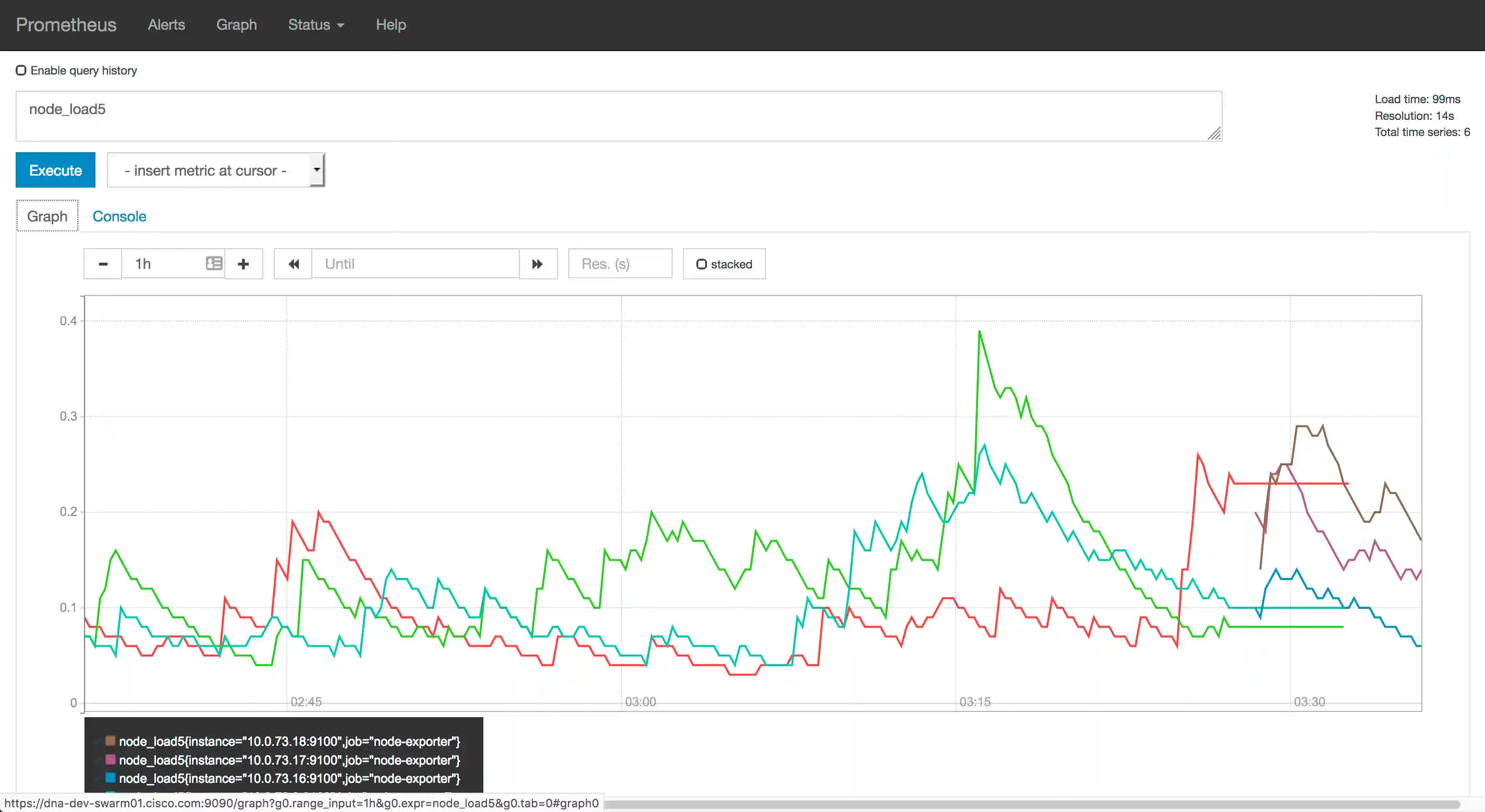Click the minus icon to decrease range
This screenshot has width=1485, height=812.
pyautogui.click(x=103, y=264)
